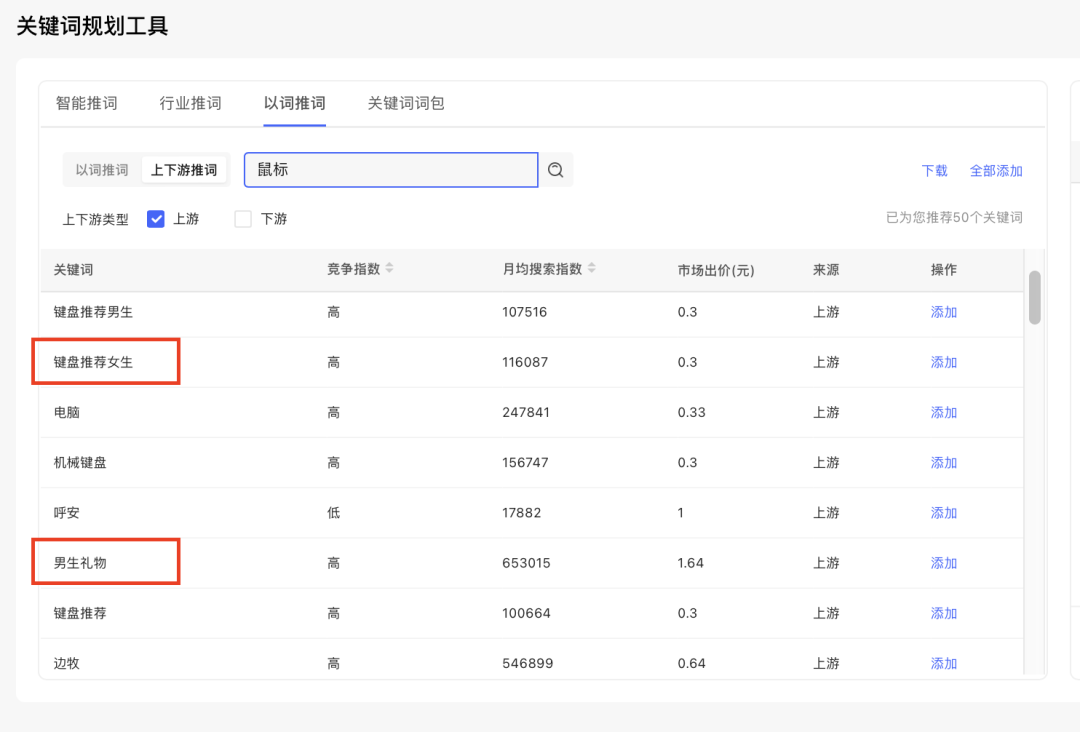Select 男生礼物 keyword cell
Viewport: 1080px width, 732px height.
[80, 563]
